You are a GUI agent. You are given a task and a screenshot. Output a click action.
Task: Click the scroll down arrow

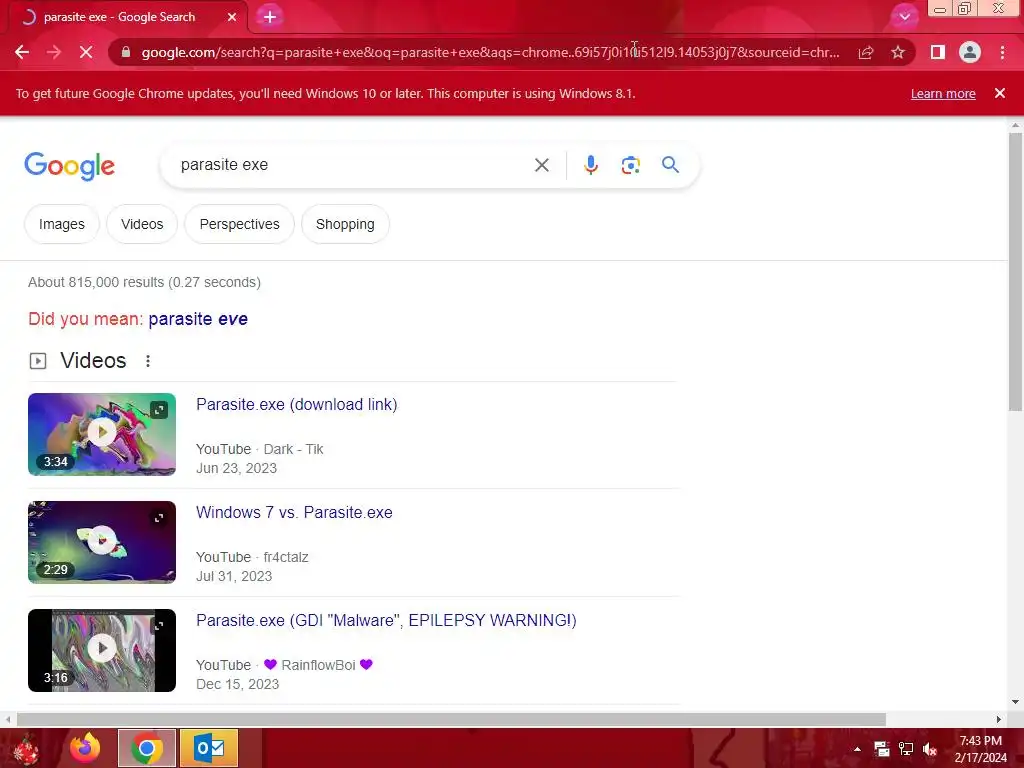click(x=1015, y=702)
